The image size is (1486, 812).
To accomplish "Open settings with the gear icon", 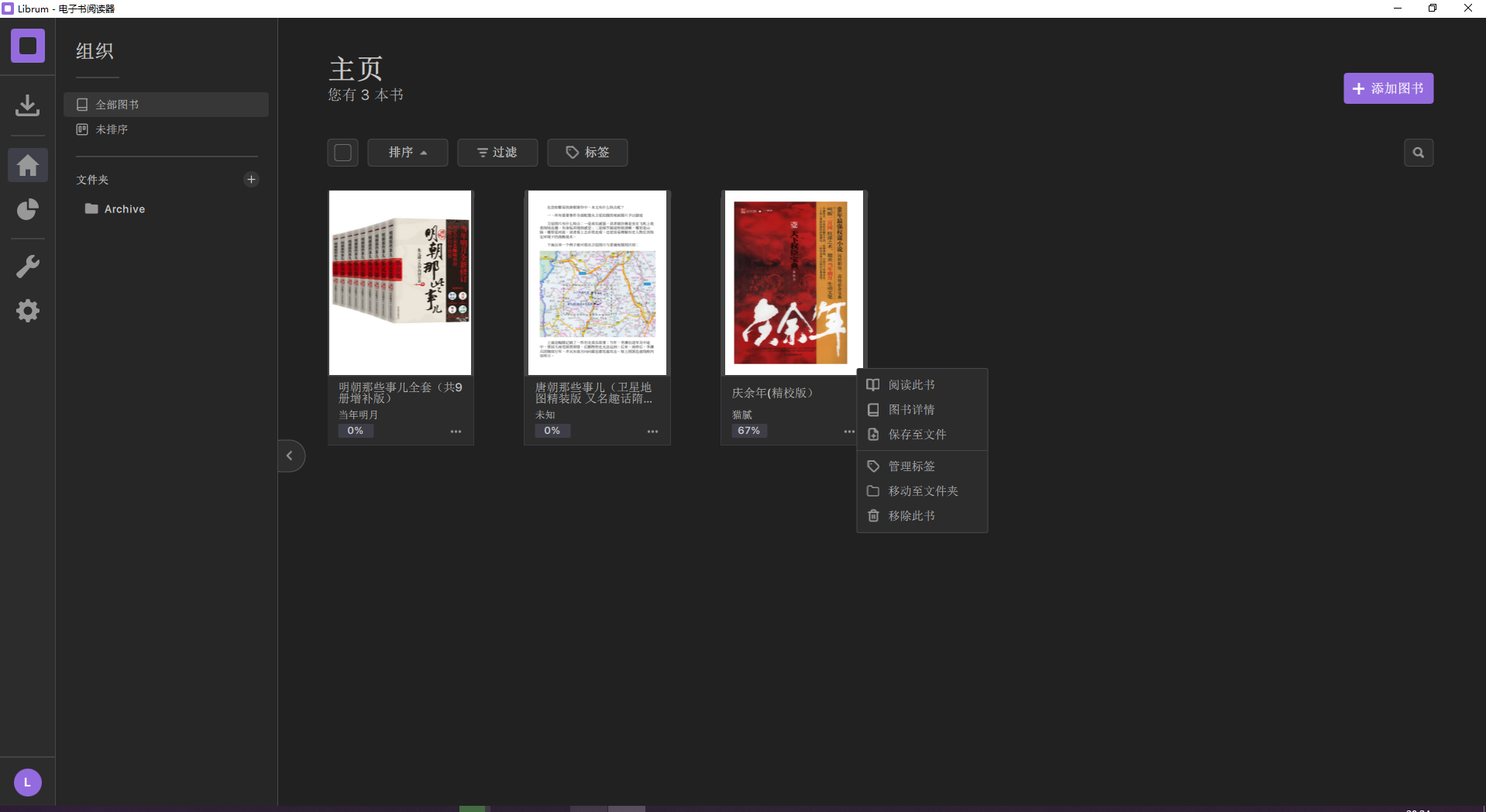I will click(x=27, y=311).
